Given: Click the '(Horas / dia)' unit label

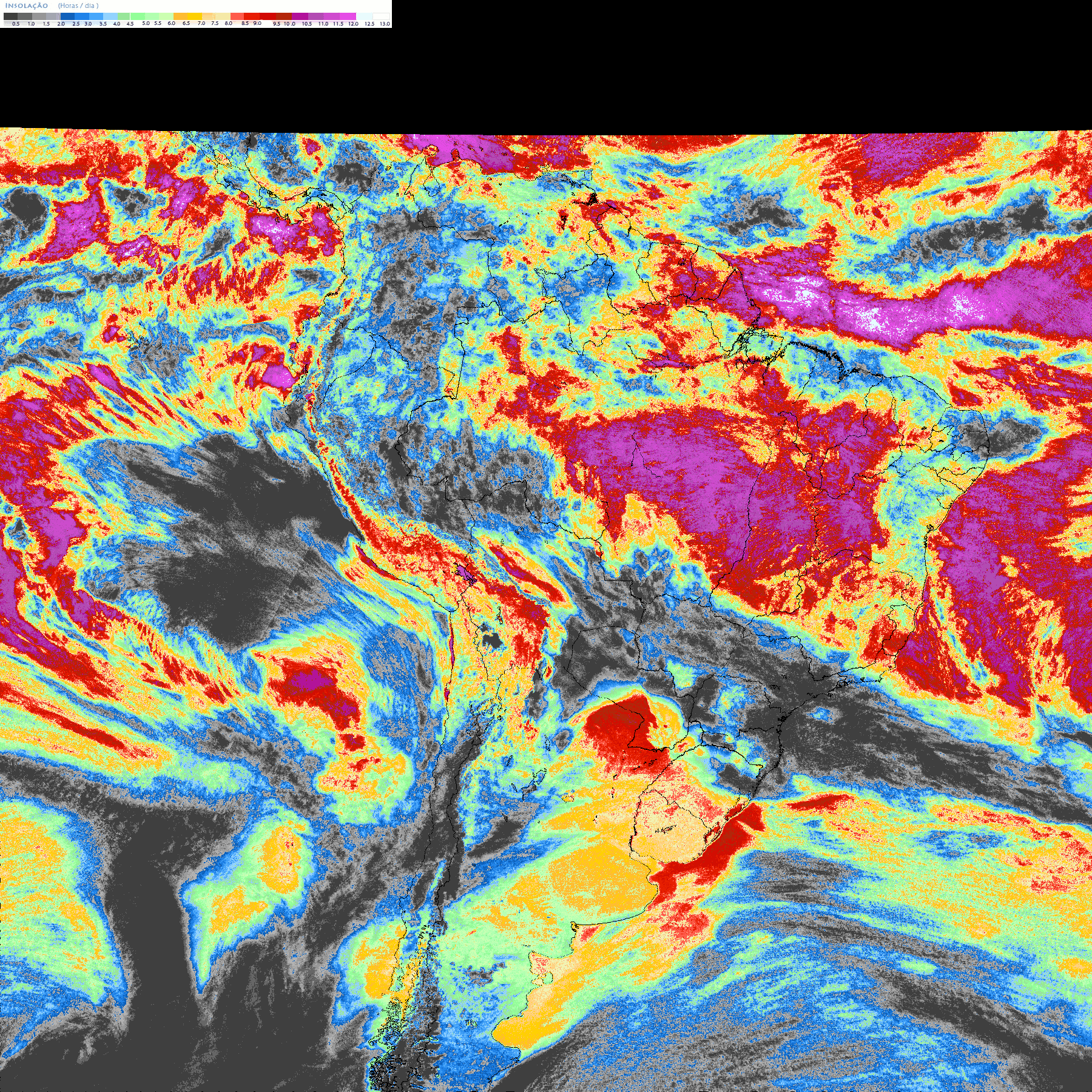Looking at the screenshot, I should (78, 5).
